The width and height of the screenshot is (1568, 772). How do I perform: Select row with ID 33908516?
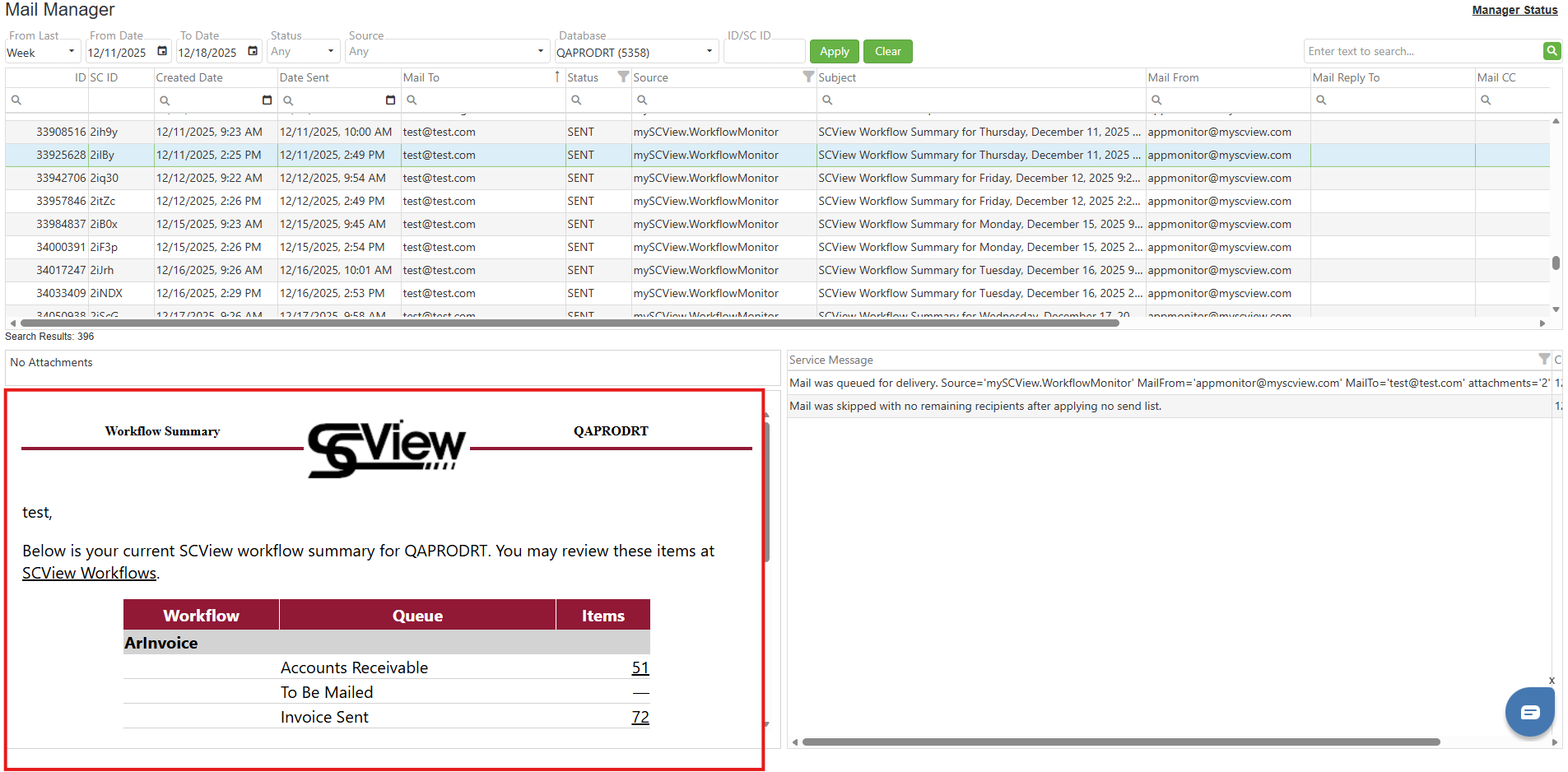(x=778, y=132)
